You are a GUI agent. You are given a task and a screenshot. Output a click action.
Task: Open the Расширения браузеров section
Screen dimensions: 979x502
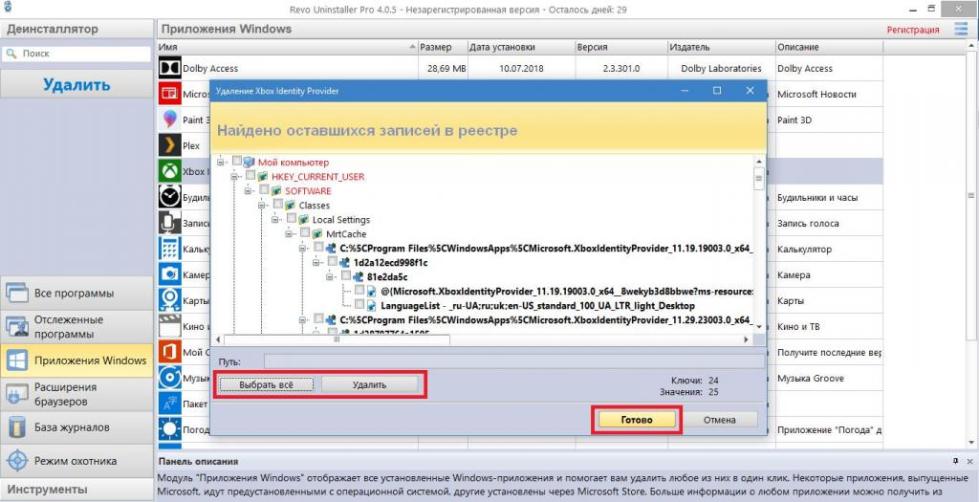[x=77, y=394]
